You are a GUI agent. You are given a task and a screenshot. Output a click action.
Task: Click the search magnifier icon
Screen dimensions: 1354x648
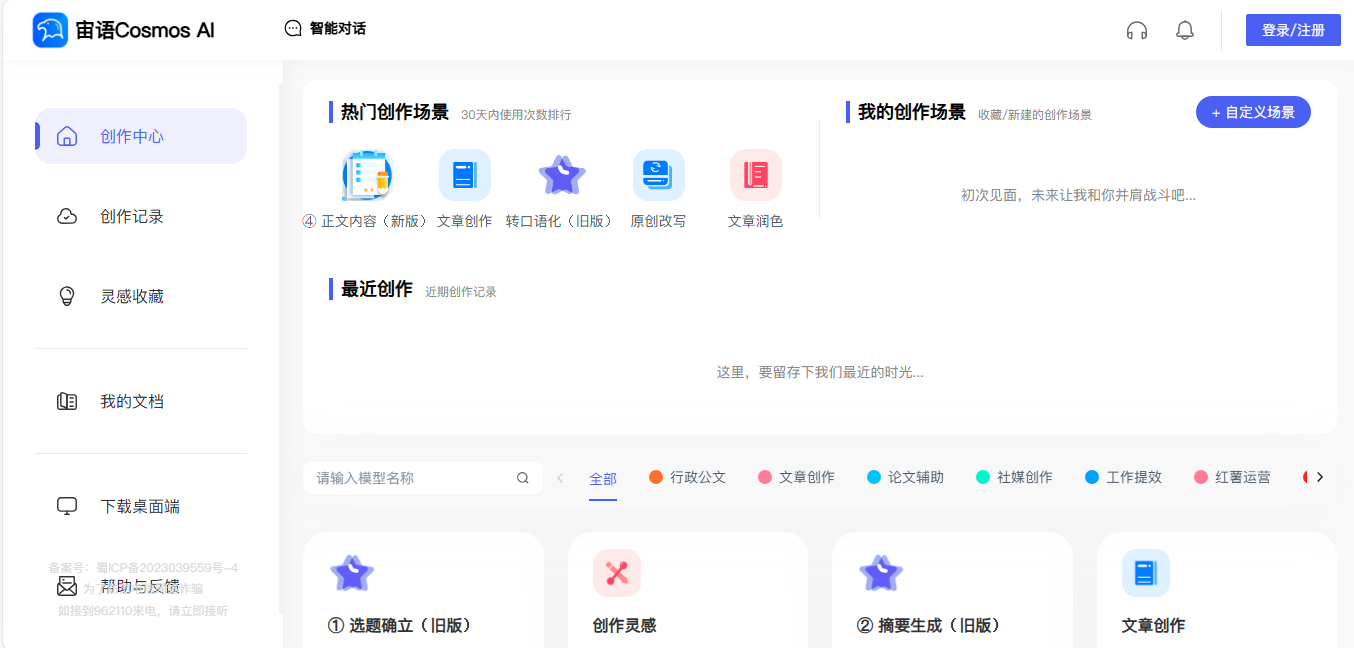[522, 478]
